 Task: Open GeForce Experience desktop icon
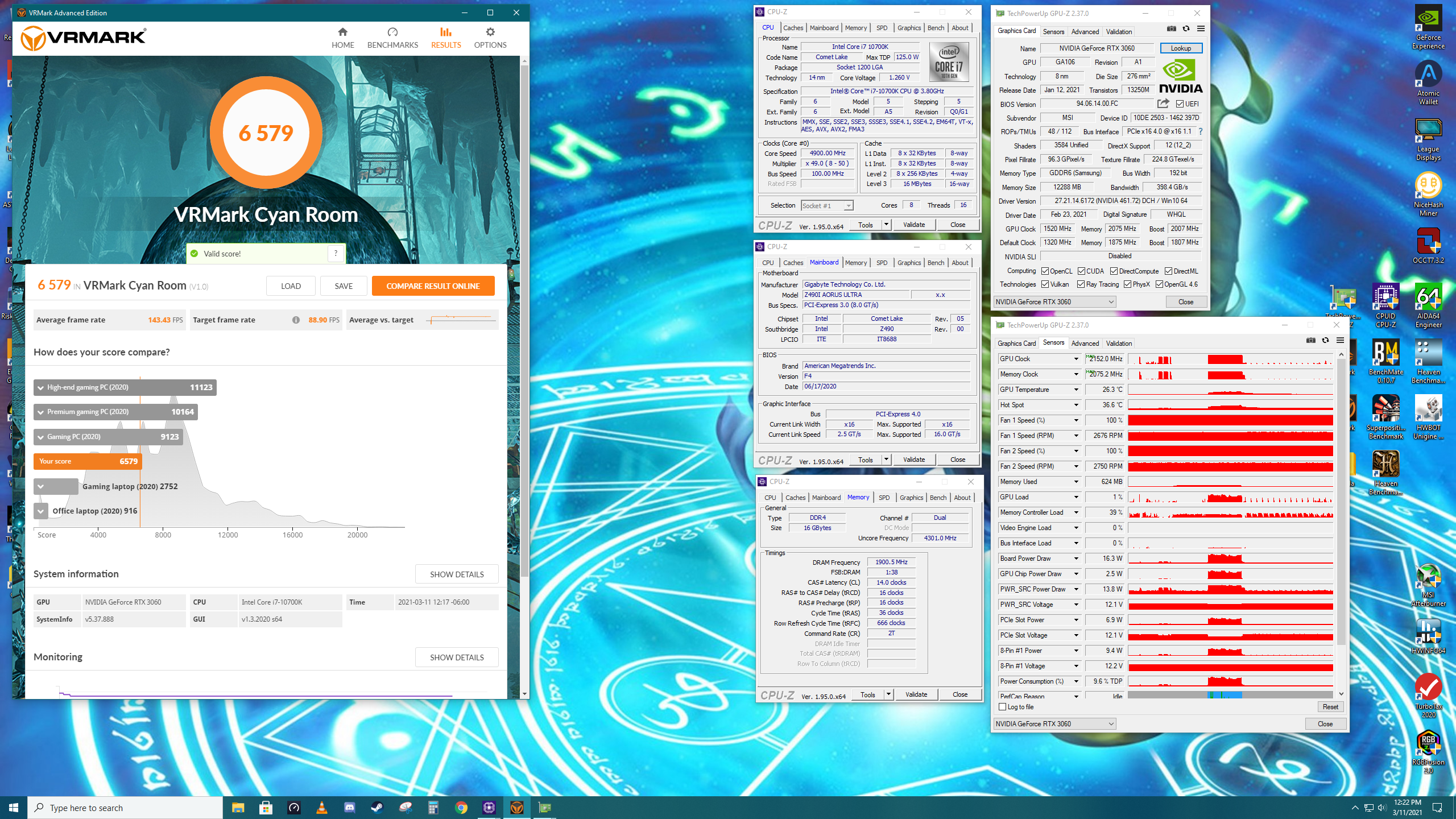(1428, 27)
